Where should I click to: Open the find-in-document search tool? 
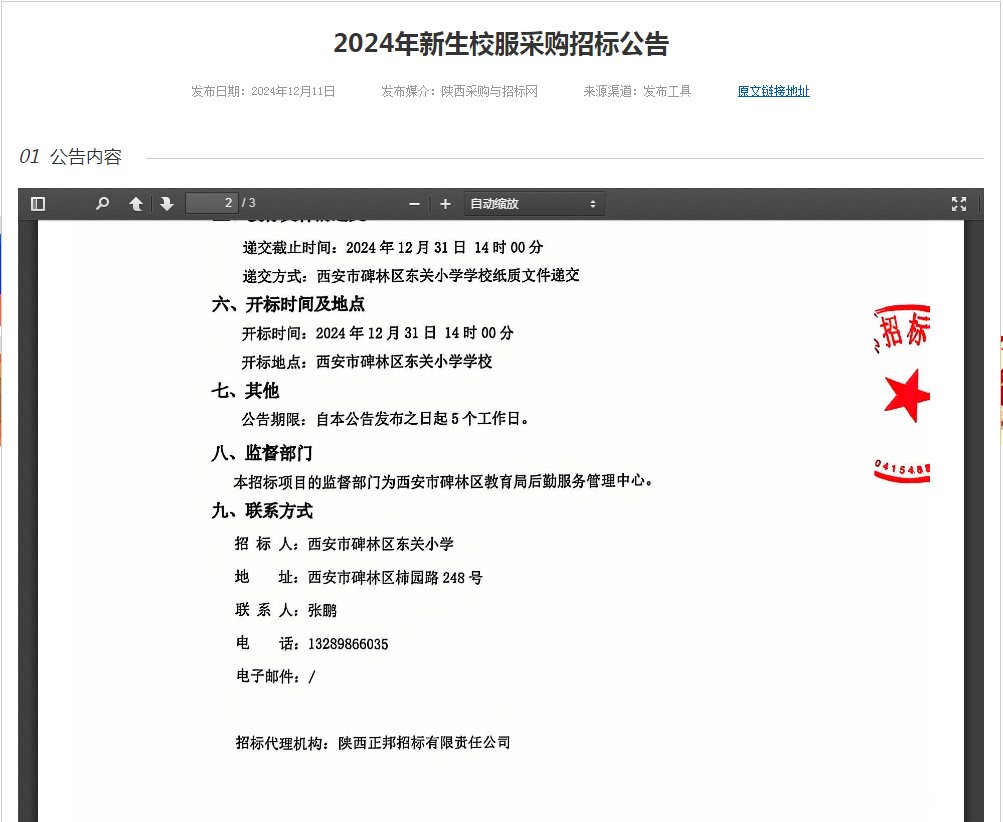pos(102,204)
